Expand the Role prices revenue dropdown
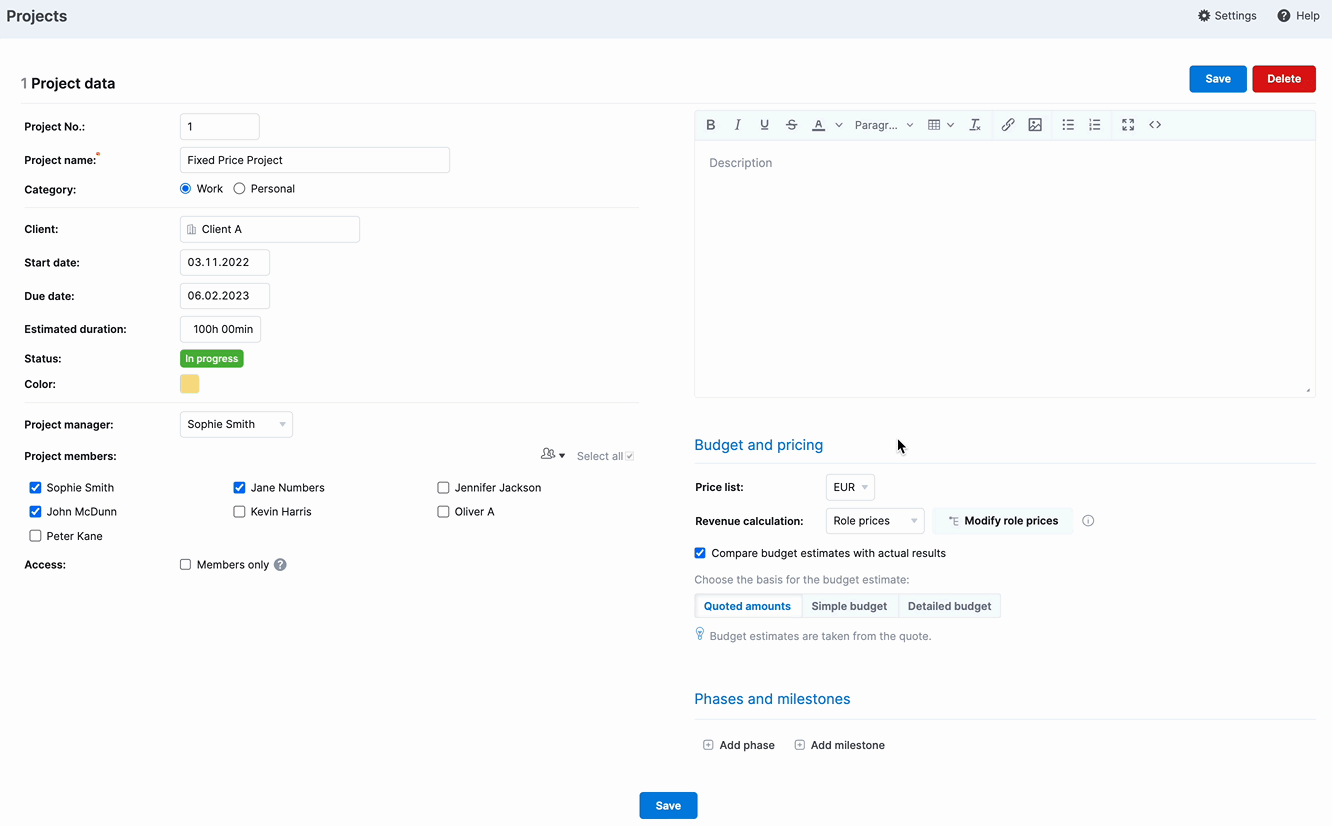The height and width of the screenshot is (826, 1332). coord(875,521)
